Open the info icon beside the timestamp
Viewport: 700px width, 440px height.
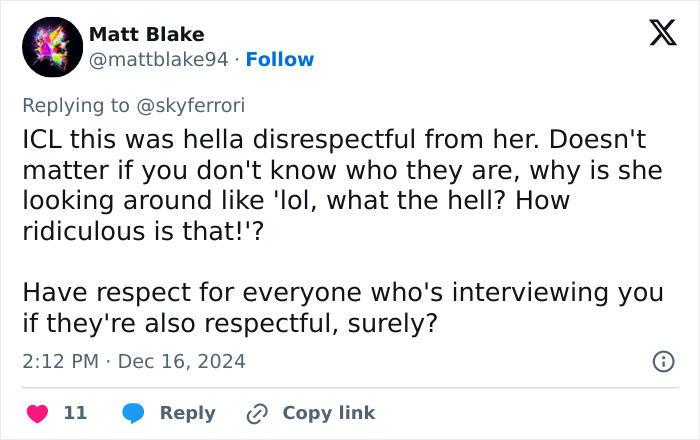[x=662, y=361]
